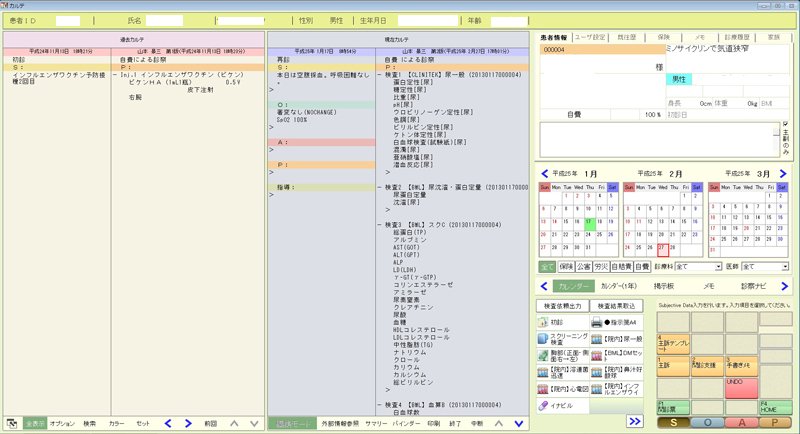Image resolution: width=800 pixels, height=434 pixels.
Task: Select the 【院内】インフルエンザ test icon
Action: (596, 389)
